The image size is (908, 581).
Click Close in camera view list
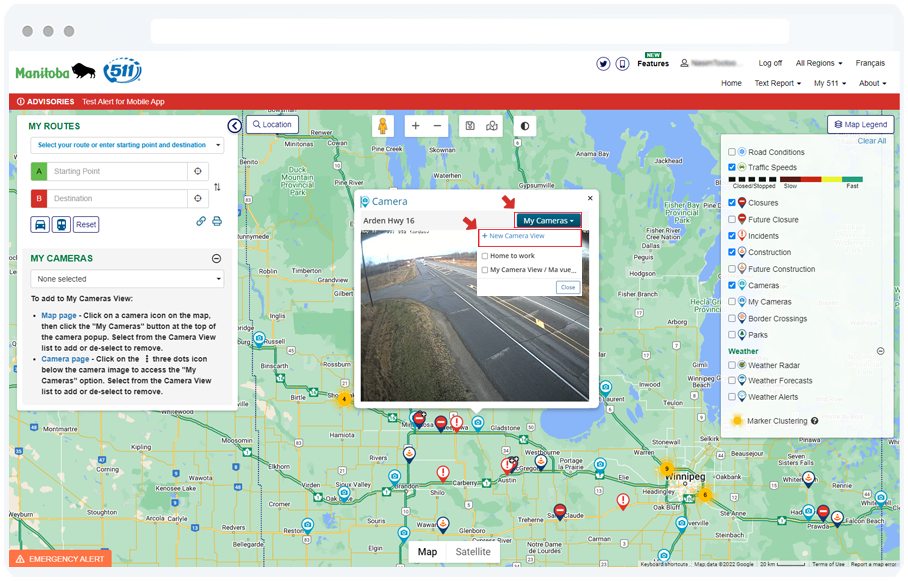568,287
